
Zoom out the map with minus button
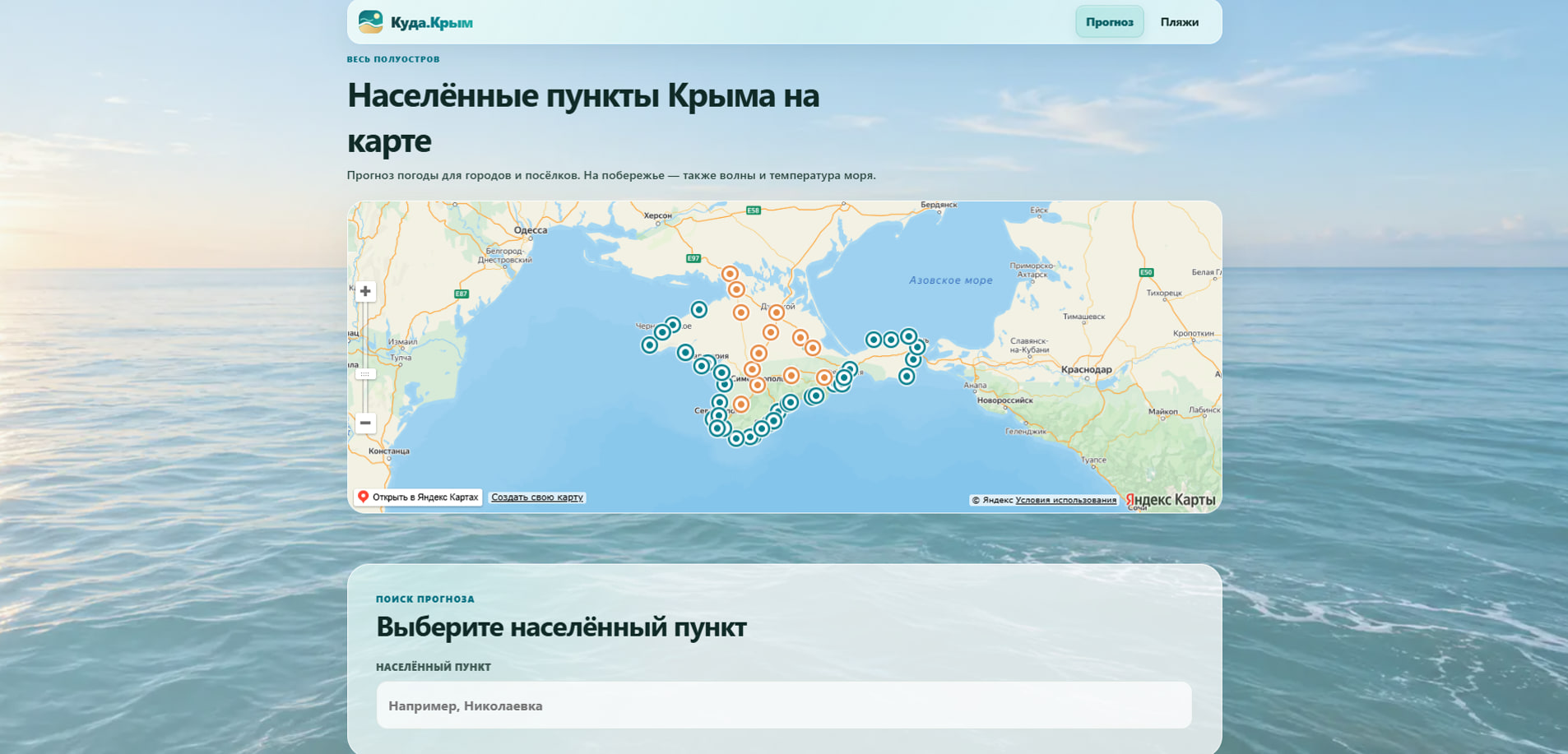(365, 423)
